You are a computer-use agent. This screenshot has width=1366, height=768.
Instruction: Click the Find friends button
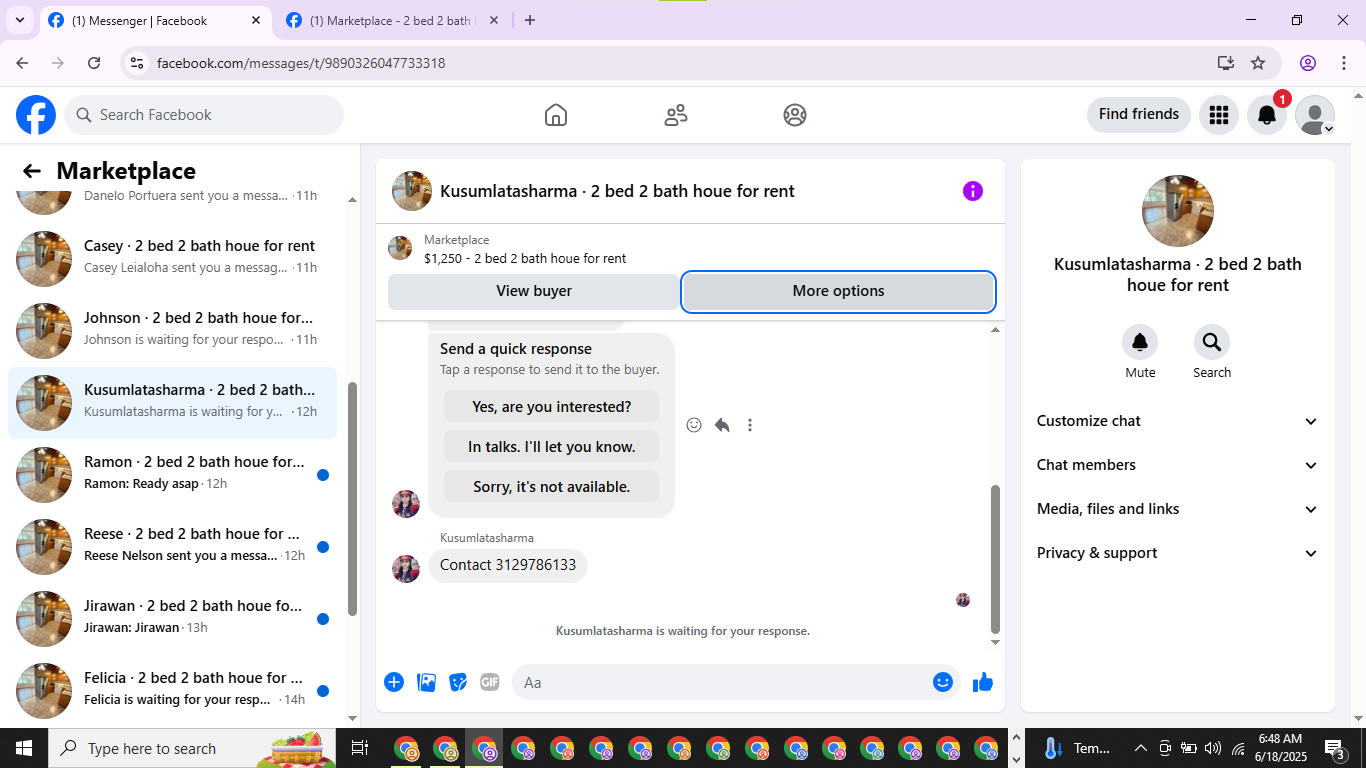pos(1139,114)
